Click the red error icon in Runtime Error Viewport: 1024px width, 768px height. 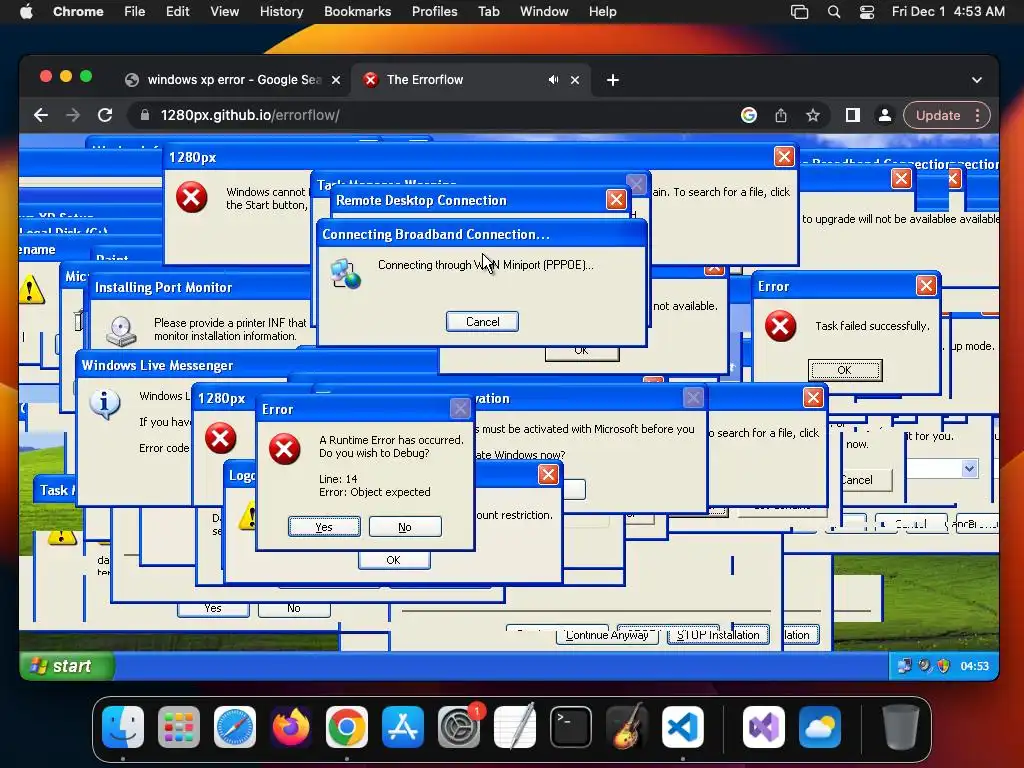[x=285, y=449]
